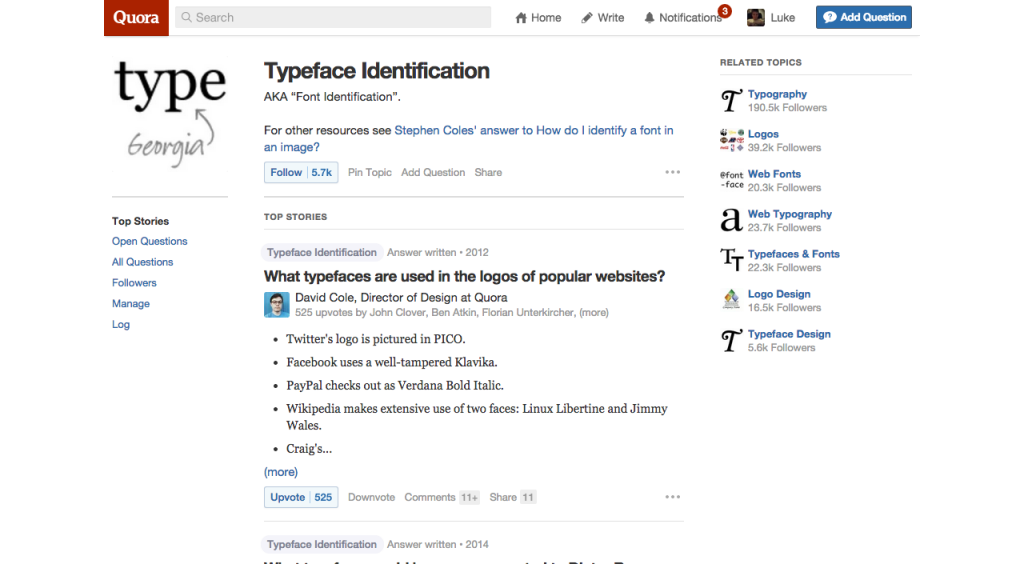The width and height of the screenshot is (1024, 564).
Task: Click the first Typeface Identification topic tag
Action: pyautogui.click(x=321, y=253)
